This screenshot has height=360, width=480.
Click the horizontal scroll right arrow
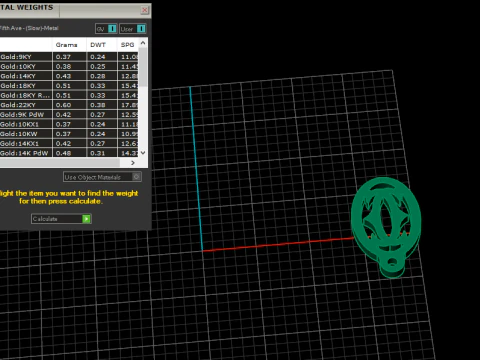point(133,163)
